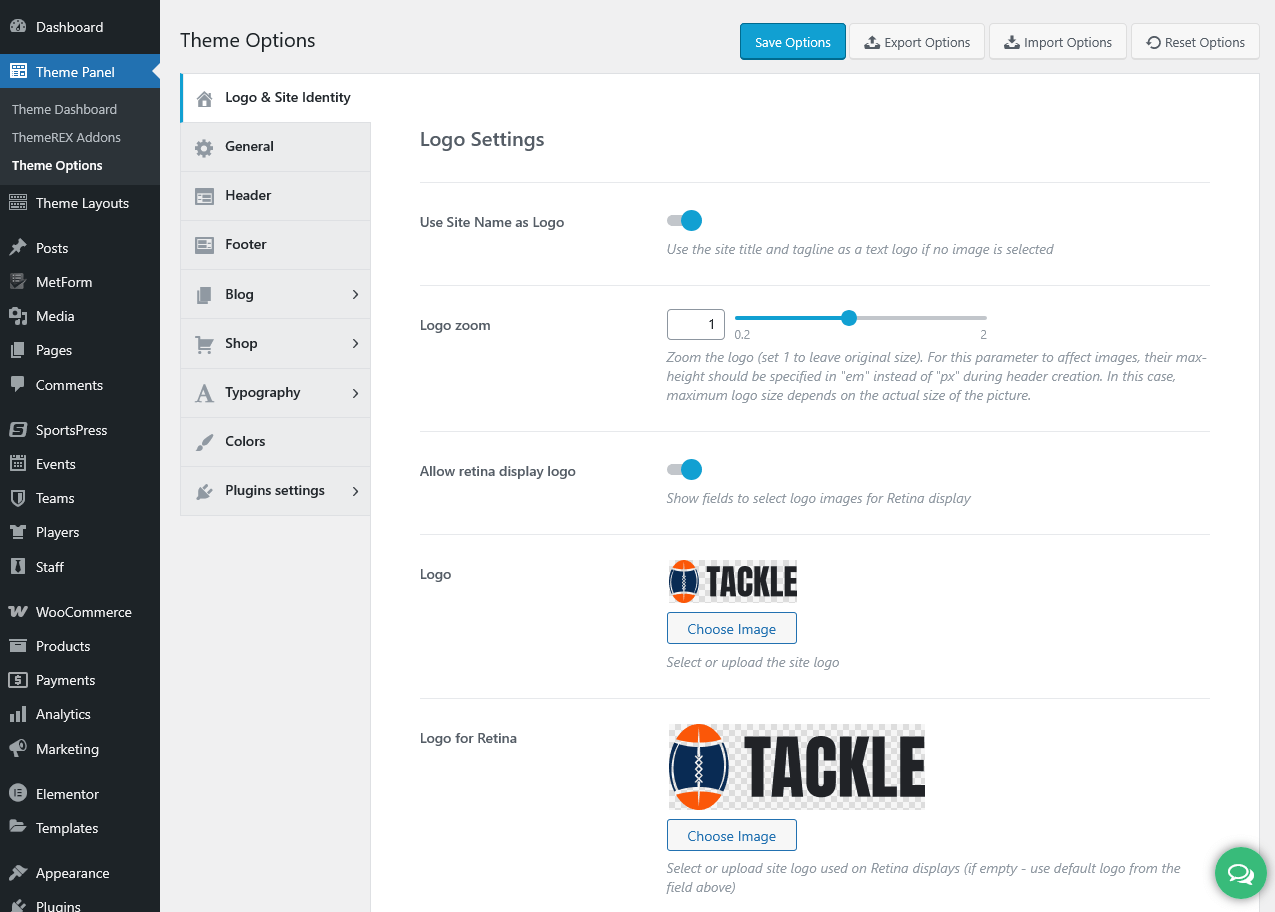Click the Save Options button
This screenshot has width=1275, height=912.
792,42
